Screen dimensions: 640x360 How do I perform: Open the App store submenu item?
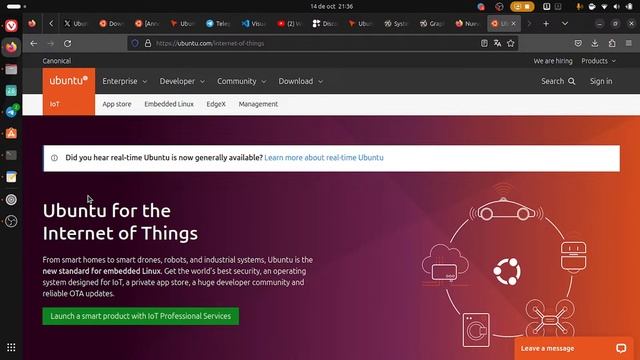click(117, 104)
